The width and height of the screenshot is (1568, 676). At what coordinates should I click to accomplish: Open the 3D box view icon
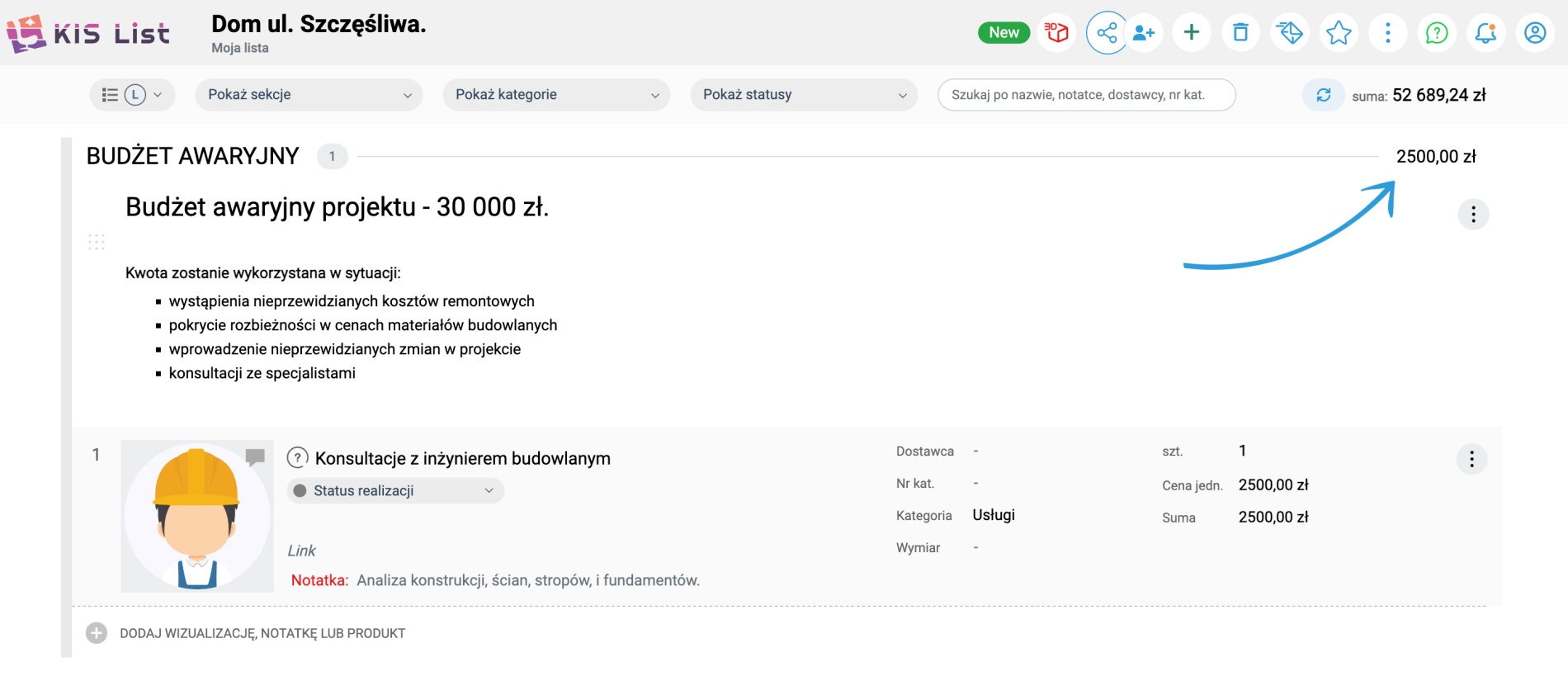1056,33
